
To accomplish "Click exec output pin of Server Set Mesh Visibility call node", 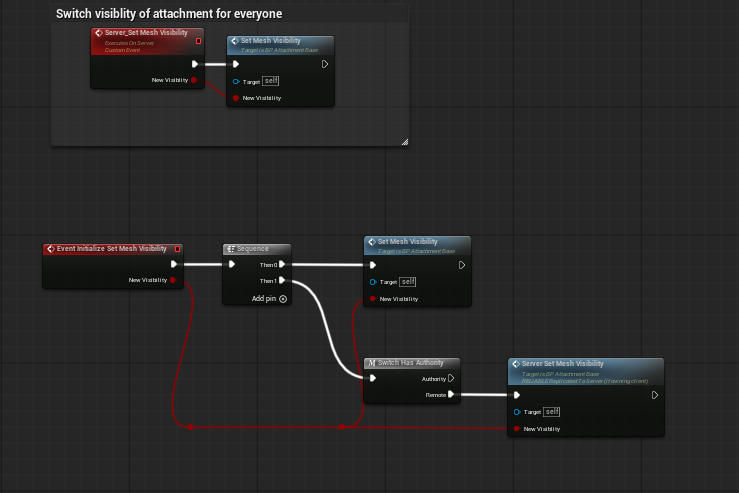I will pos(654,395).
